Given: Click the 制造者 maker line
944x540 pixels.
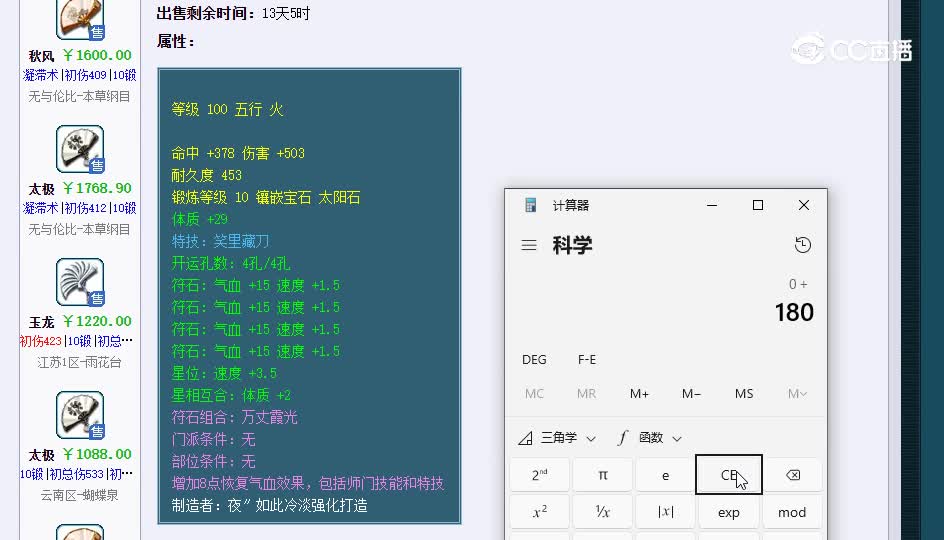Looking at the screenshot, I should point(270,505).
